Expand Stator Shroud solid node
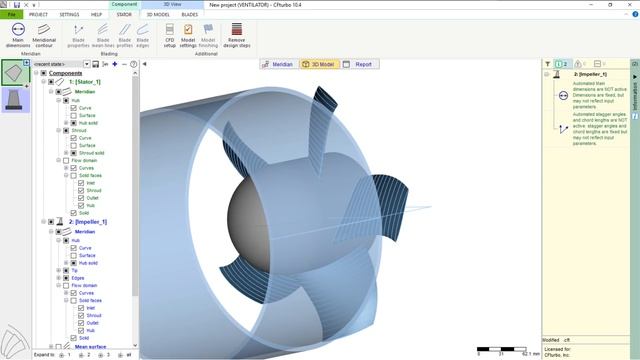This screenshot has width=640, height=360. 66,153
